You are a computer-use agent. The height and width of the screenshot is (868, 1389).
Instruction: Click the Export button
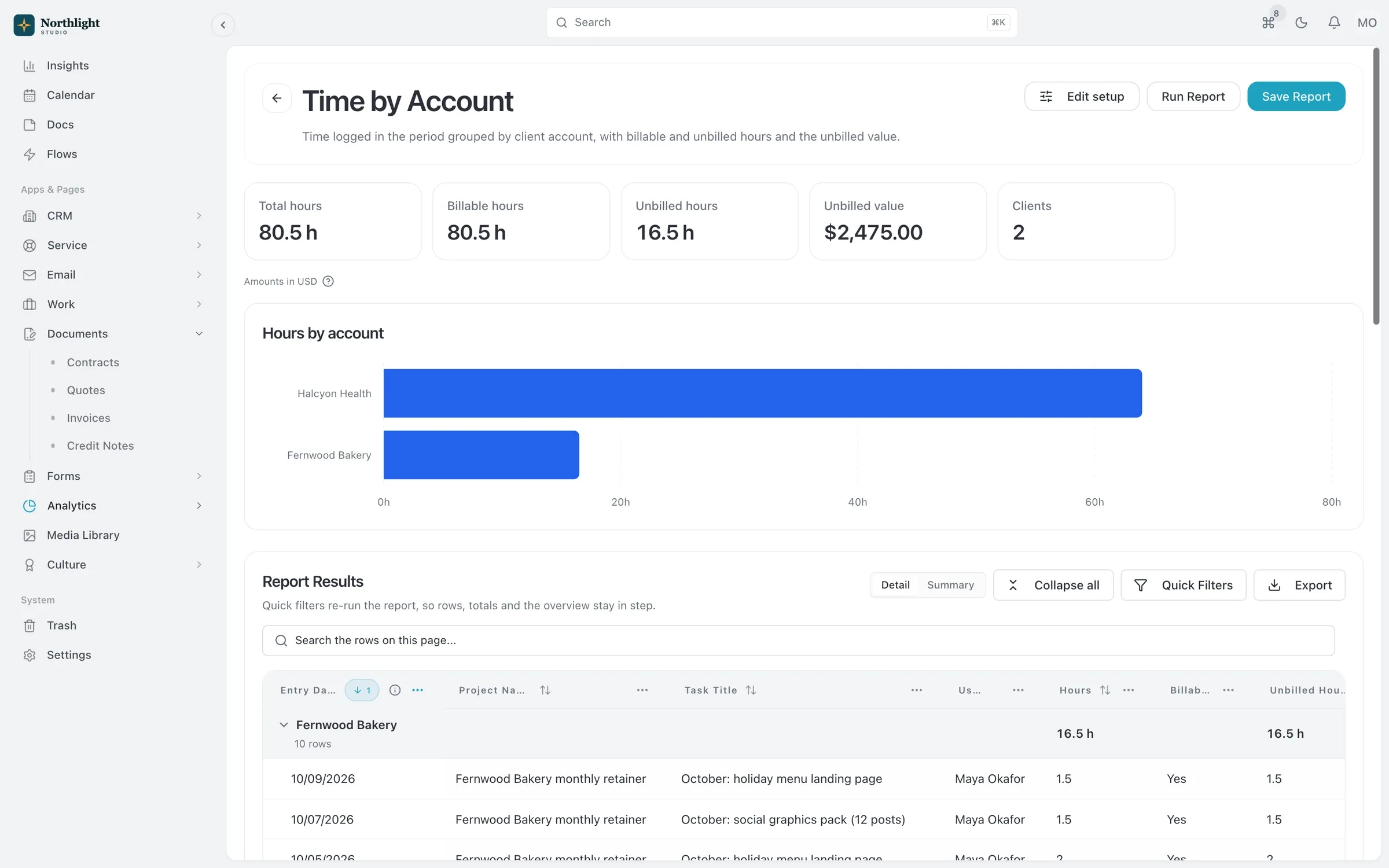[1299, 585]
